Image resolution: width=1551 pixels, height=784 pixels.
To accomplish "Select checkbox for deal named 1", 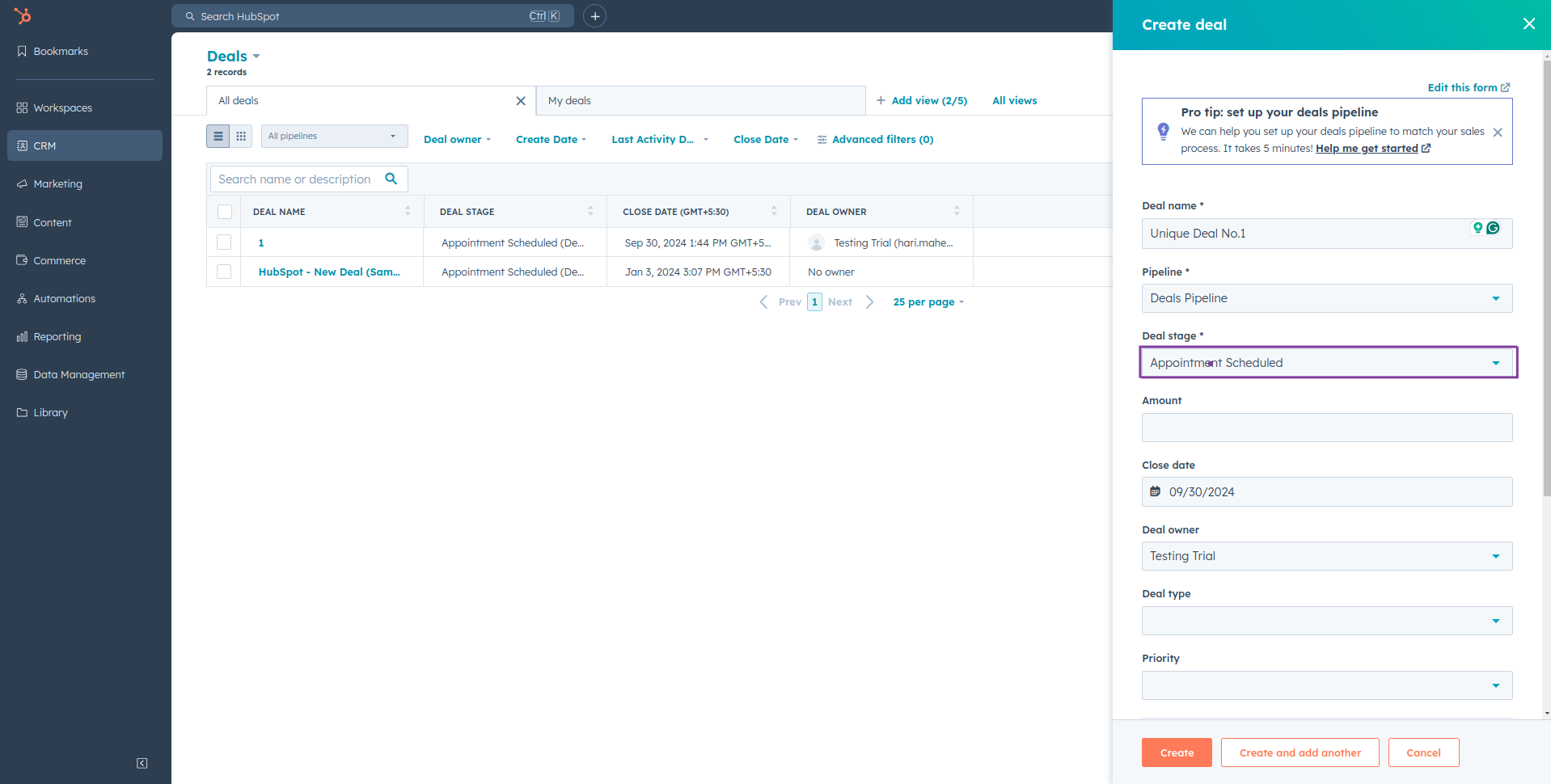I will (225, 242).
